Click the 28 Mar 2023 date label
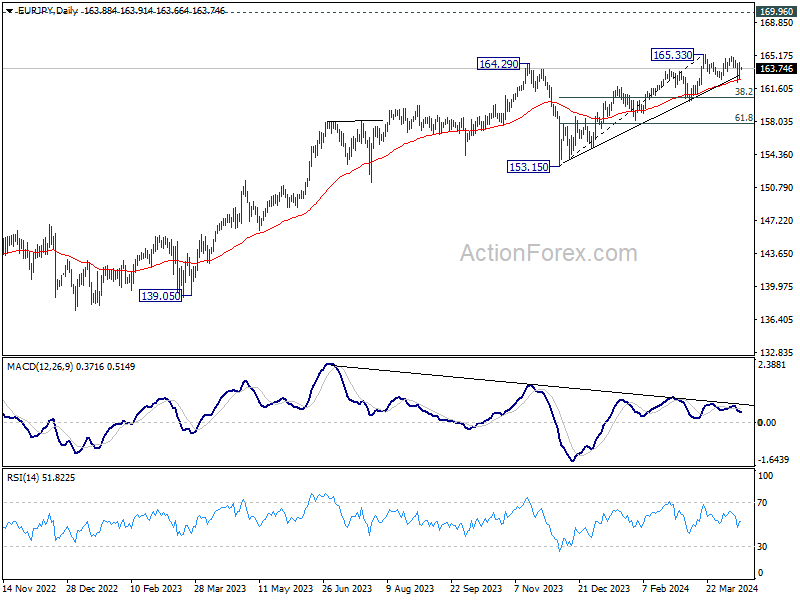 (220, 588)
